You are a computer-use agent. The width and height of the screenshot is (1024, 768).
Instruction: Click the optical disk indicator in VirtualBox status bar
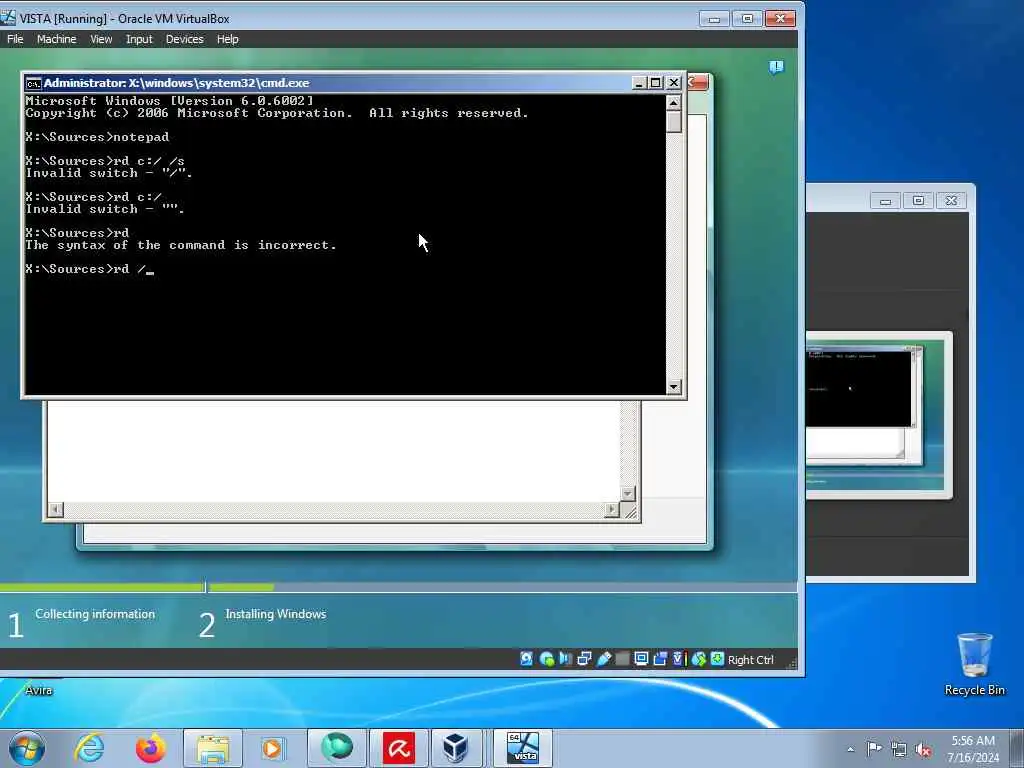(x=547, y=659)
